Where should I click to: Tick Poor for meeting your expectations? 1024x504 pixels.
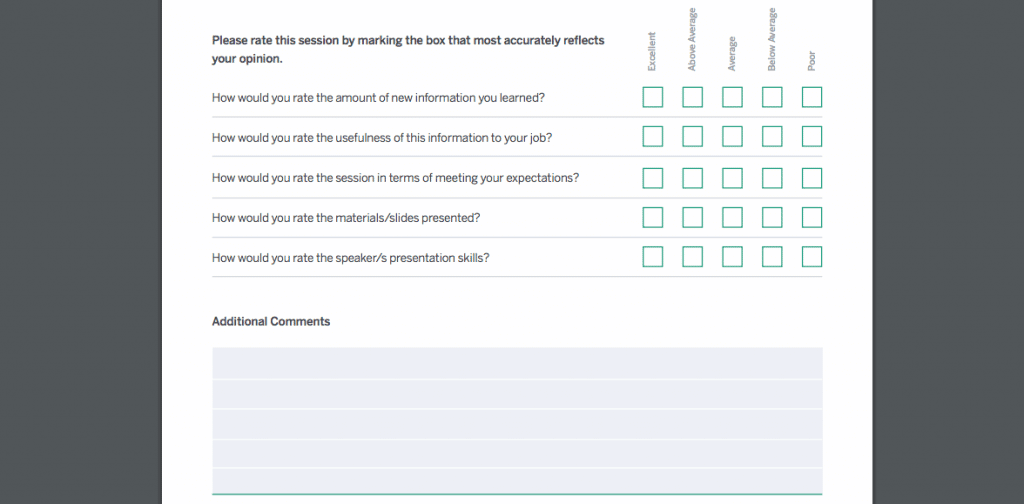pyautogui.click(x=812, y=178)
